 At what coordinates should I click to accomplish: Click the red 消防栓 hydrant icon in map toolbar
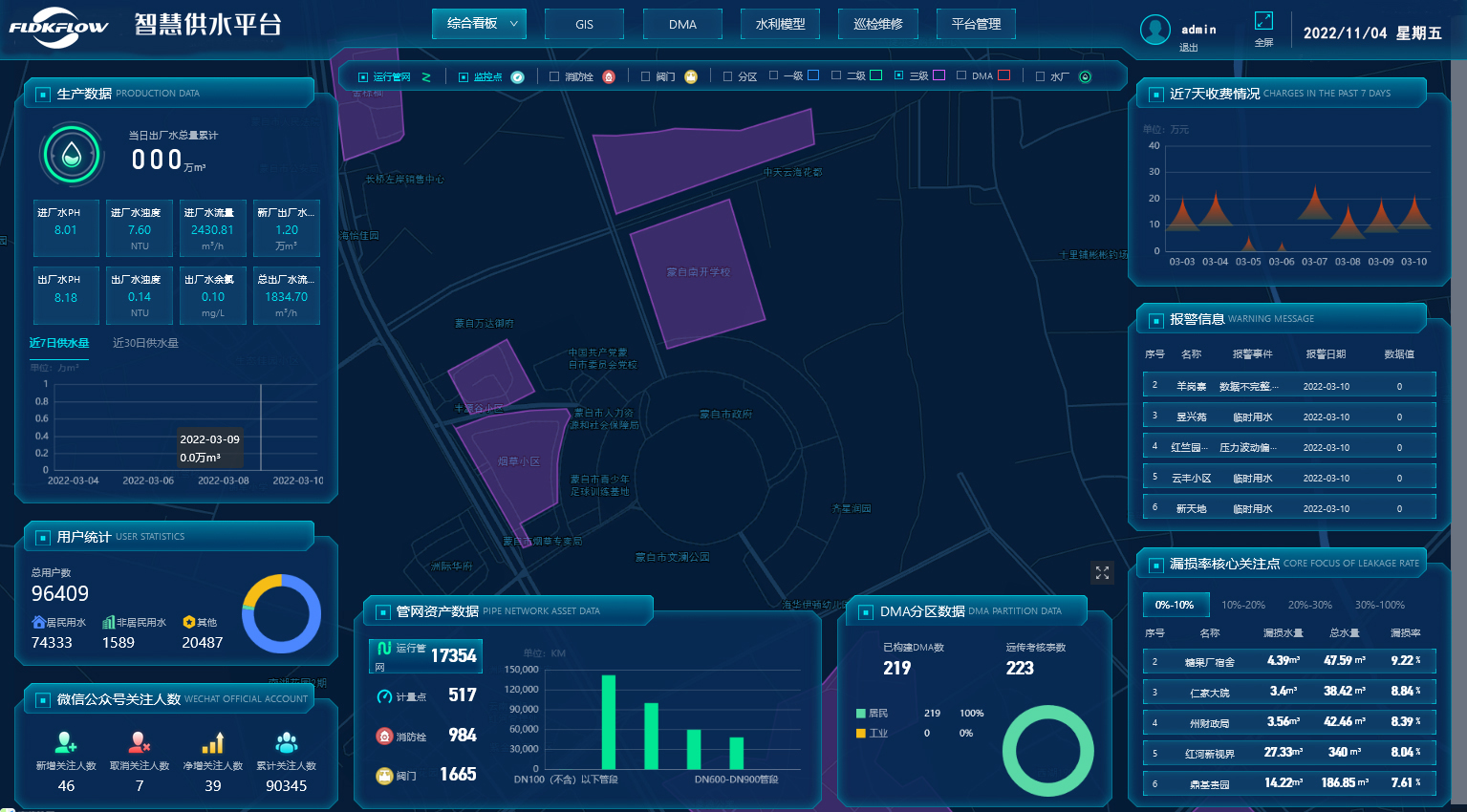pos(609,76)
